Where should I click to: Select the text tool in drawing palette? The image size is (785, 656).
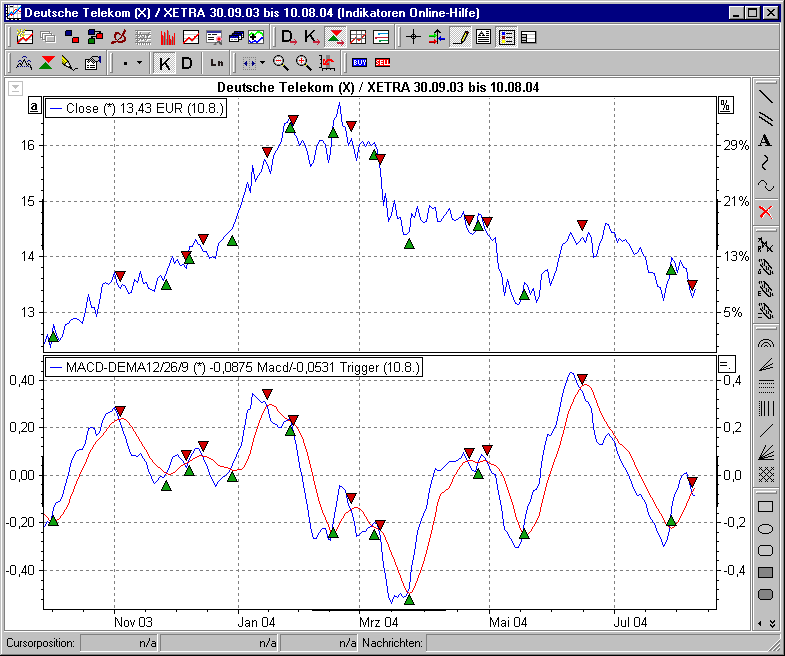(765, 140)
